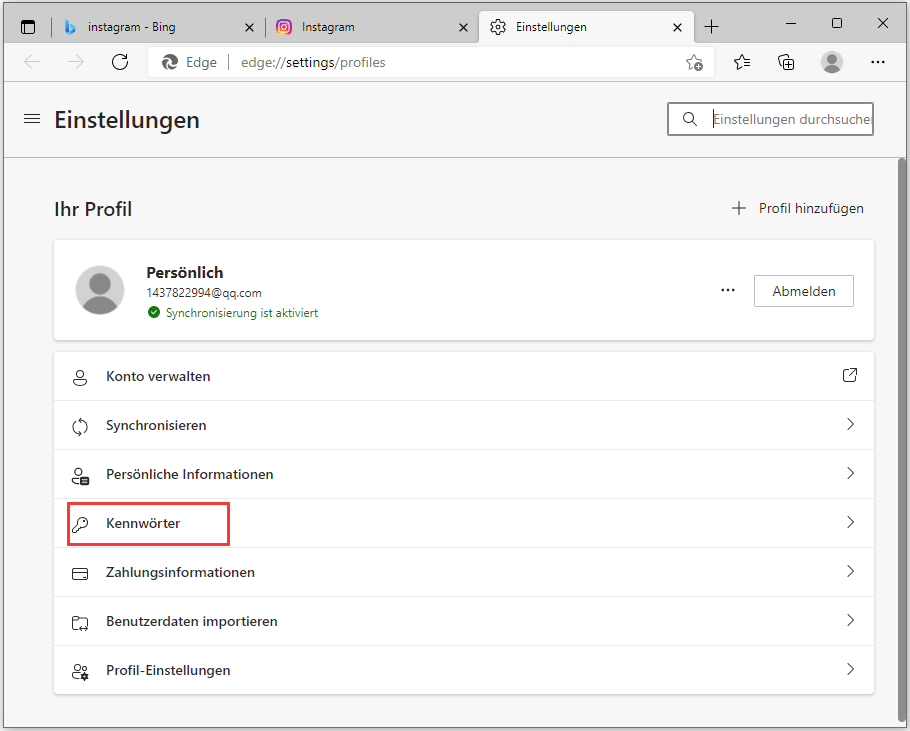The height and width of the screenshot is (731, 910).
Task: Click Profil hinzufügen
Action: (798, 208)
